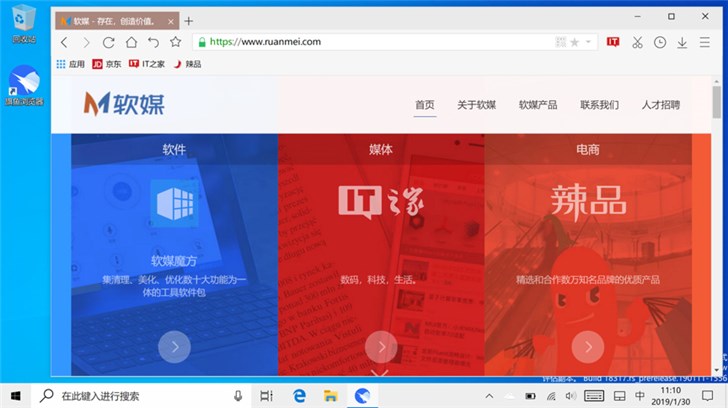The width and height of the screenshot is (728, 408).
Task: Open the 11:10 clock and date
Action: (671, 396)
